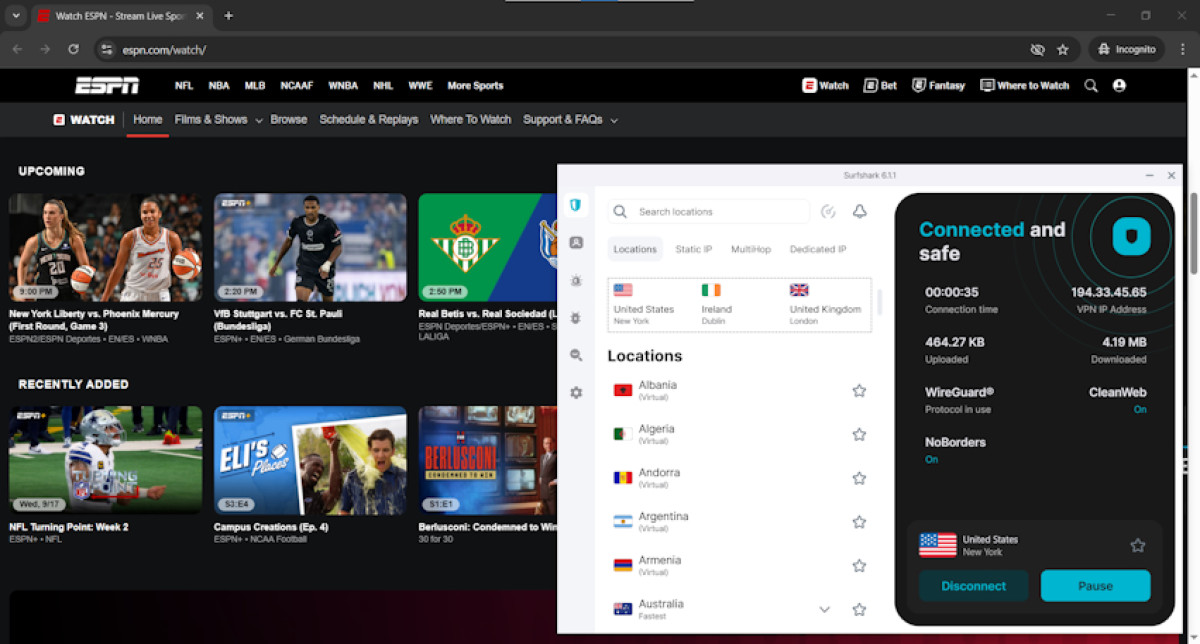Click the tracking protection eye icon in address bar
The image size is (1200, 644).
click(x=1037, y=49)
